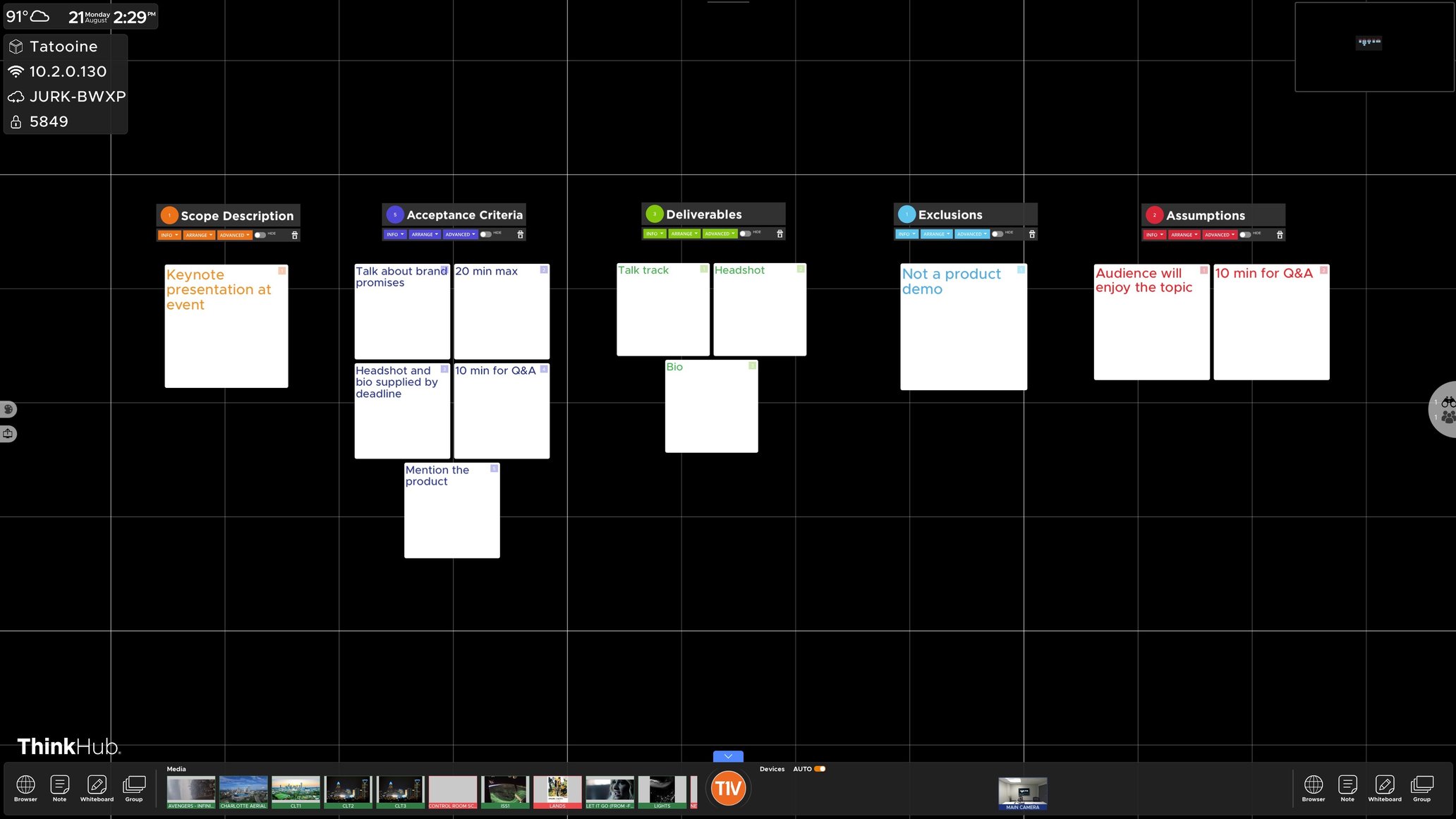Viewport: 1456px width, 819px height.
Task: Open the ADVANCED dropdown on Scope Description
Action: pyautogui.click(x=235, y=235)
